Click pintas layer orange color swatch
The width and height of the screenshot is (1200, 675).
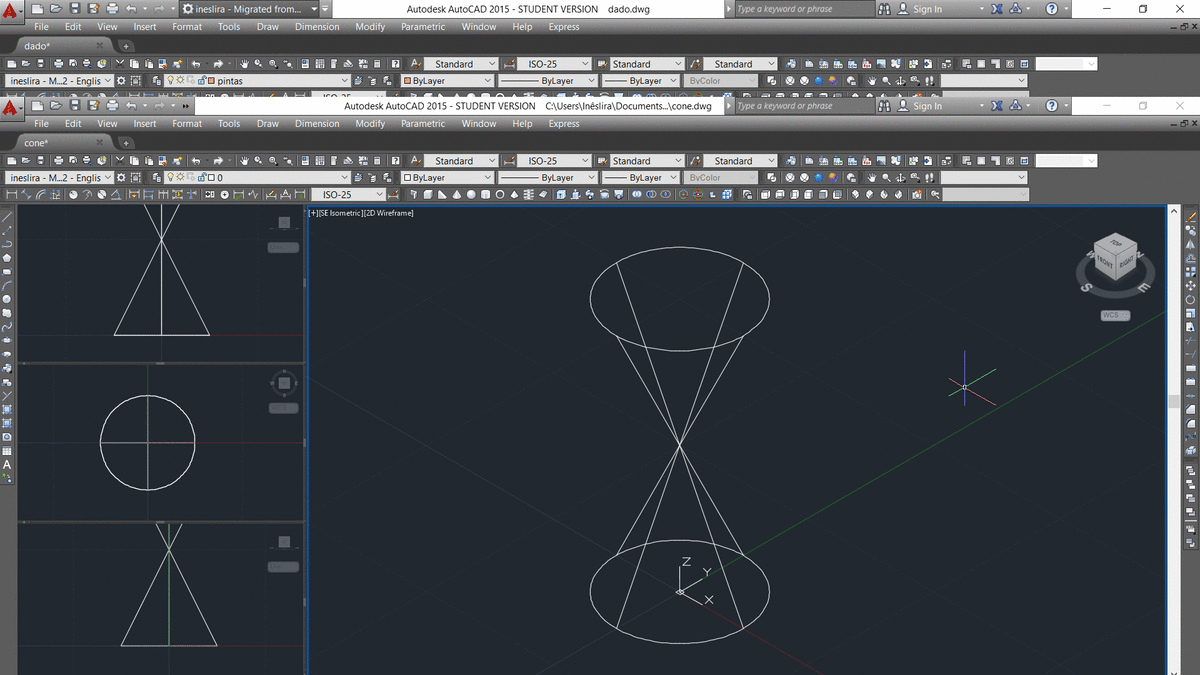211,81
